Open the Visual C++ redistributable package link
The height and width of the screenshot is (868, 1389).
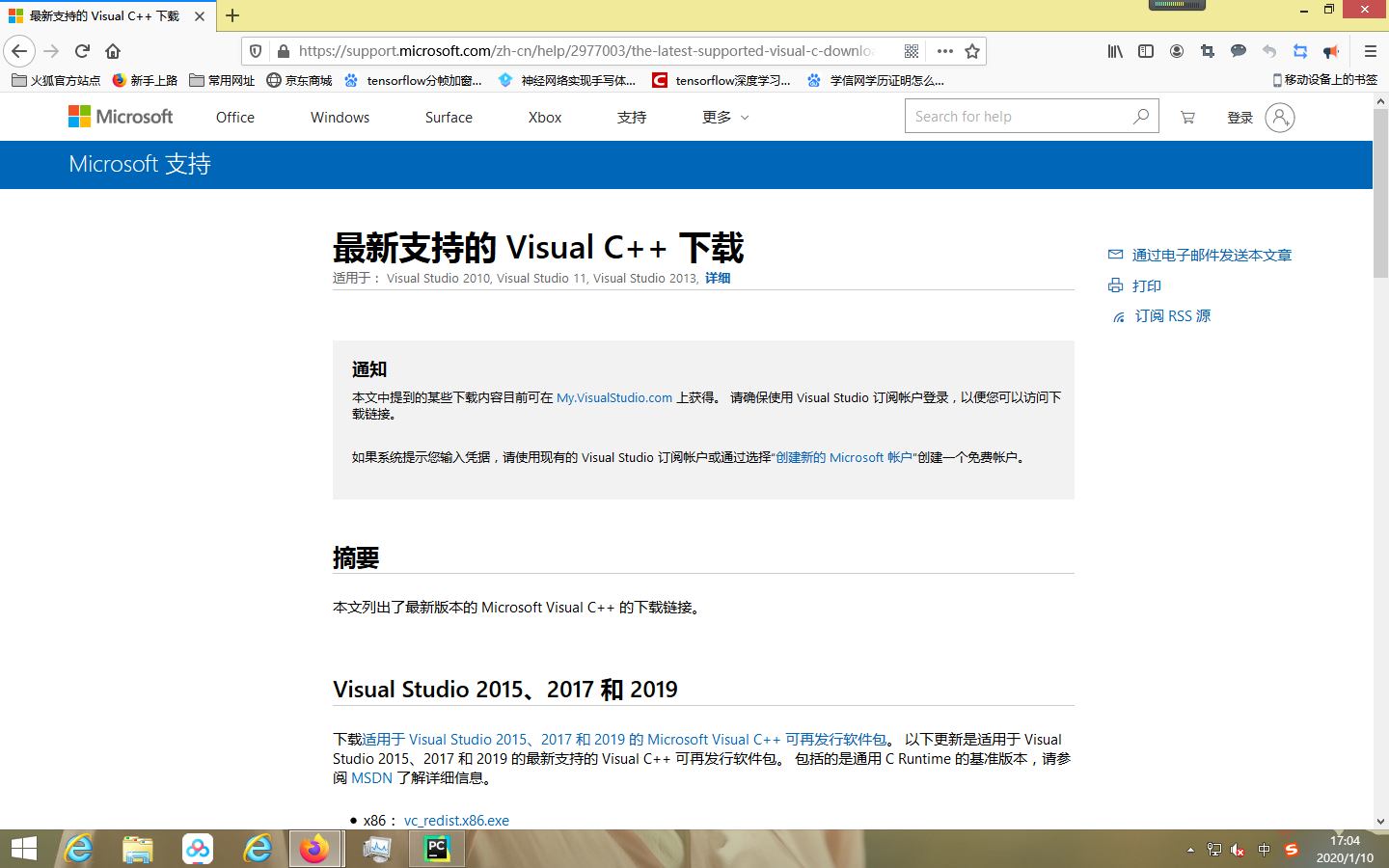coord(624,740)
